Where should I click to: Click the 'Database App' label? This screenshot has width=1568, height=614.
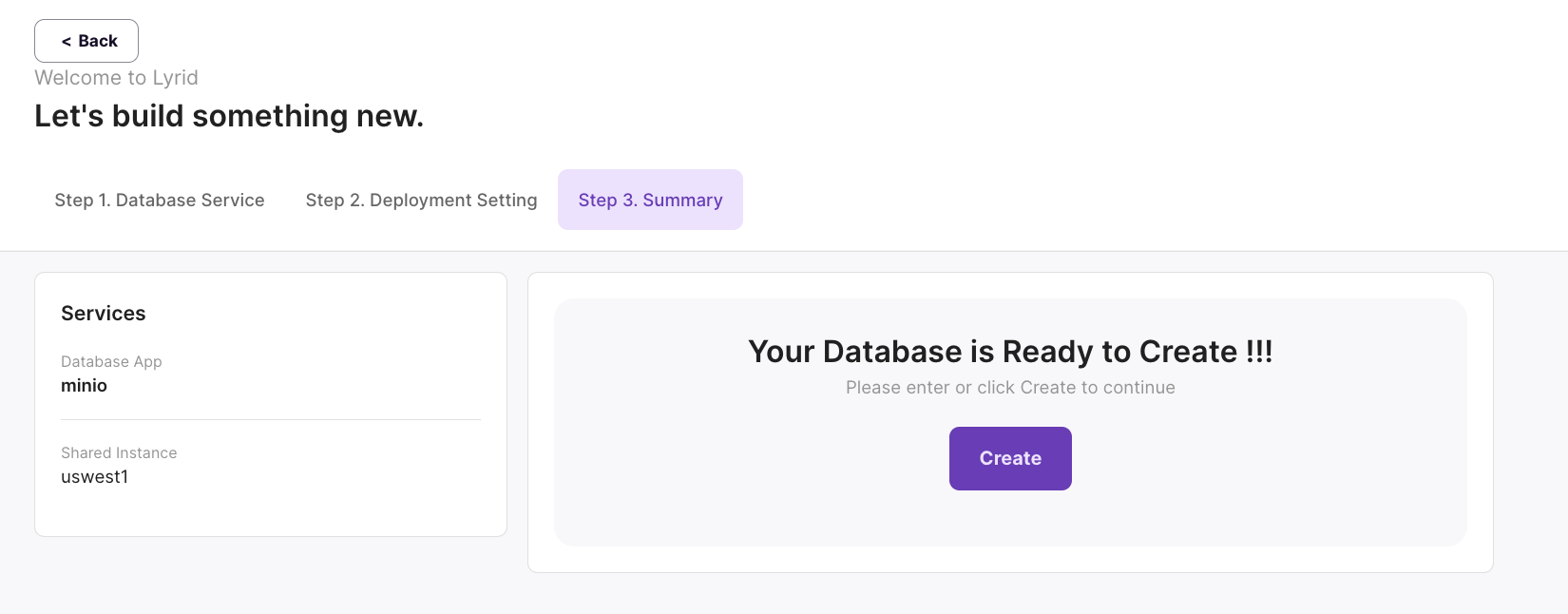[111, 362]
